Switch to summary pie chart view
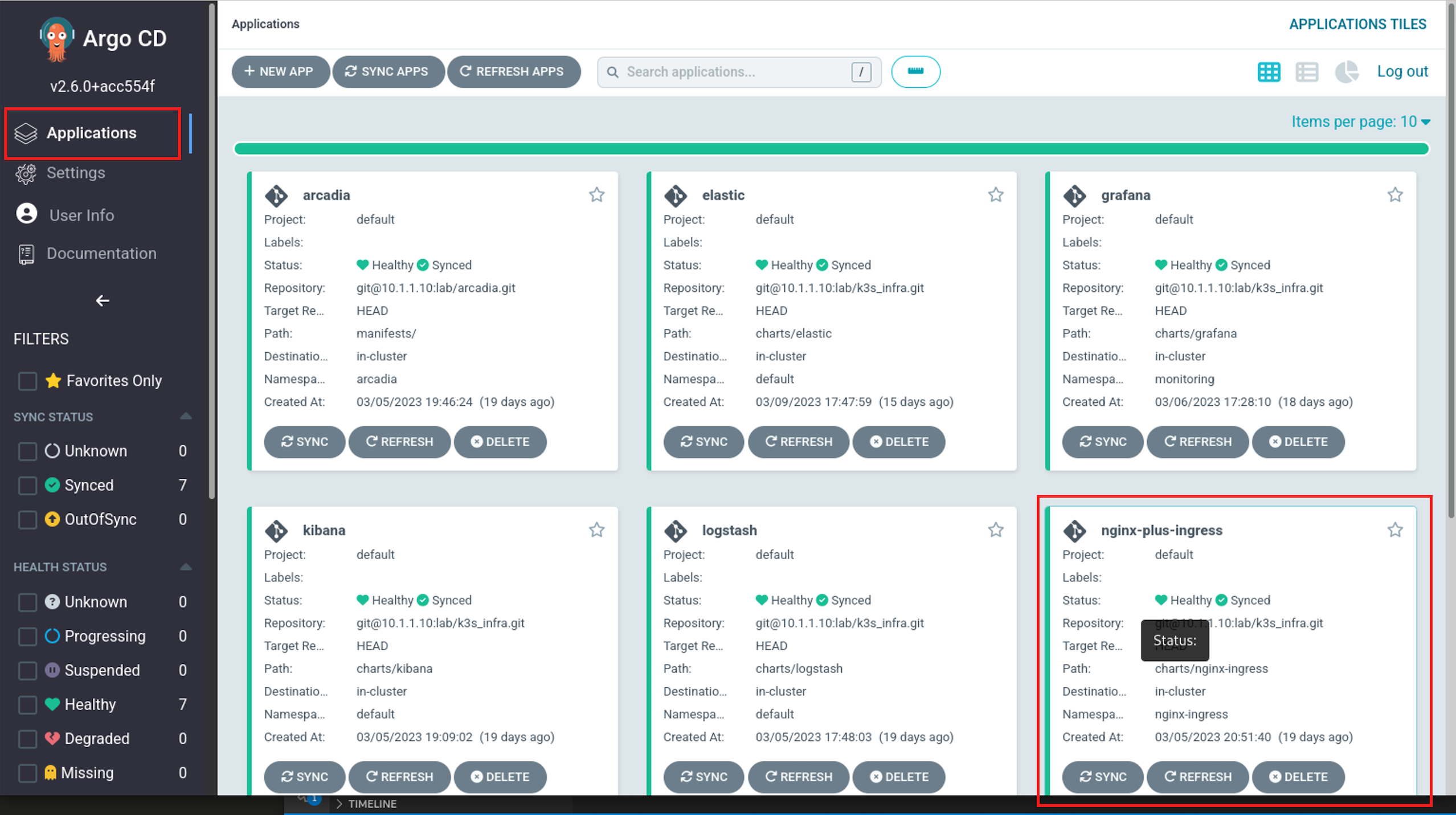The height and width of the screenshot is (815, 1456). coord(1347,72)
